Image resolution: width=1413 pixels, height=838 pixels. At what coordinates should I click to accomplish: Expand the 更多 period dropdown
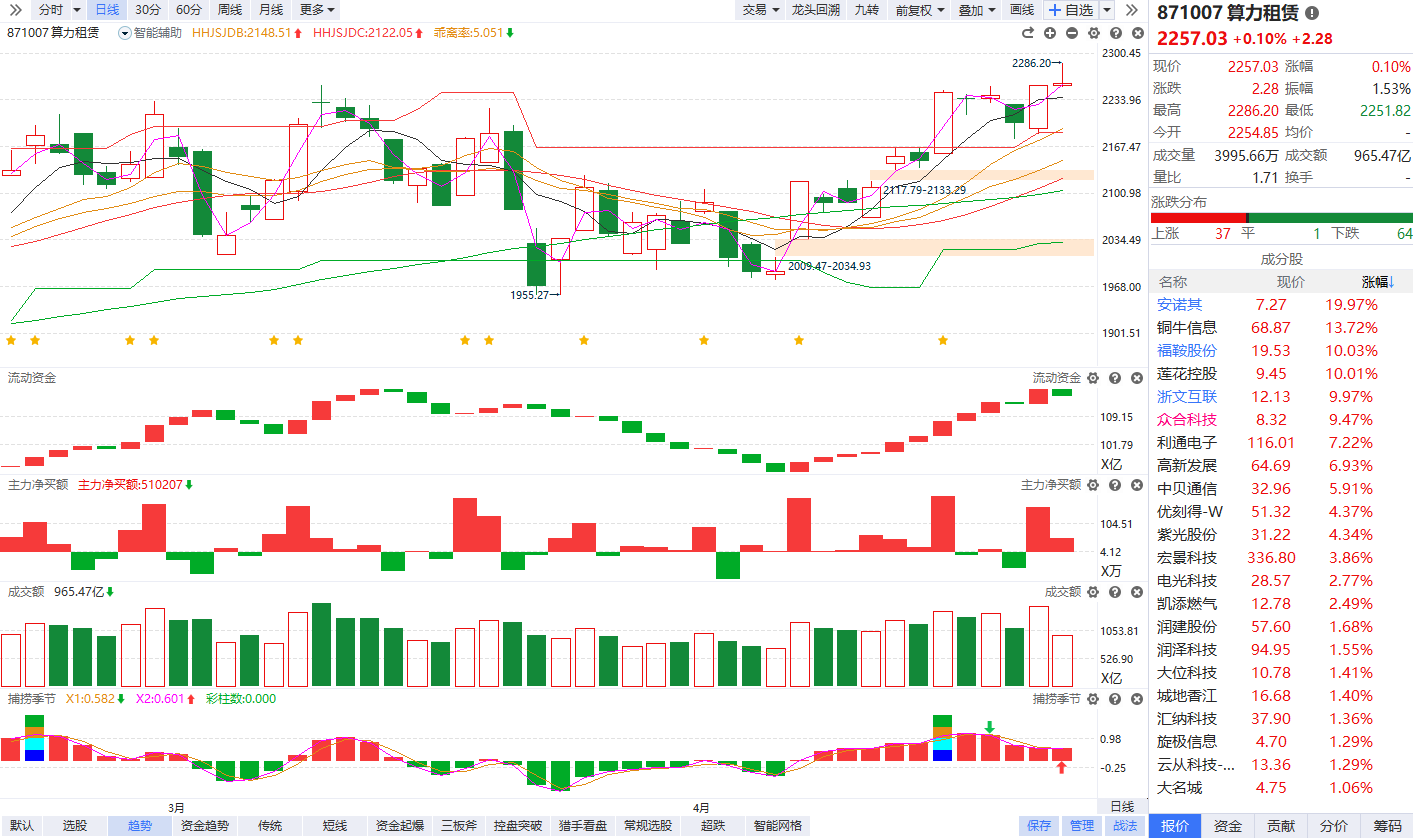coord(317,10)
